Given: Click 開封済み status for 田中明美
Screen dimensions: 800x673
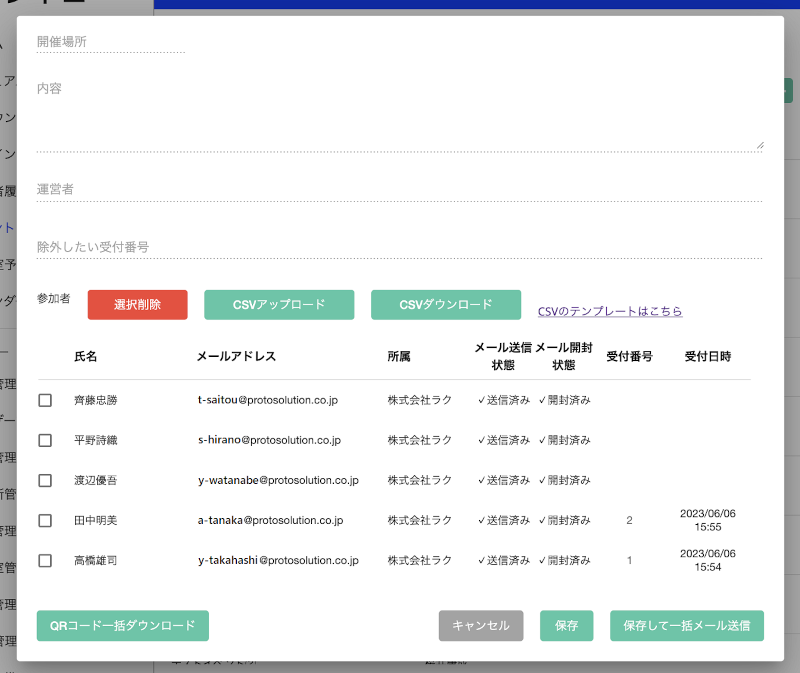Looking at the screenshot, I should [564, 520].
